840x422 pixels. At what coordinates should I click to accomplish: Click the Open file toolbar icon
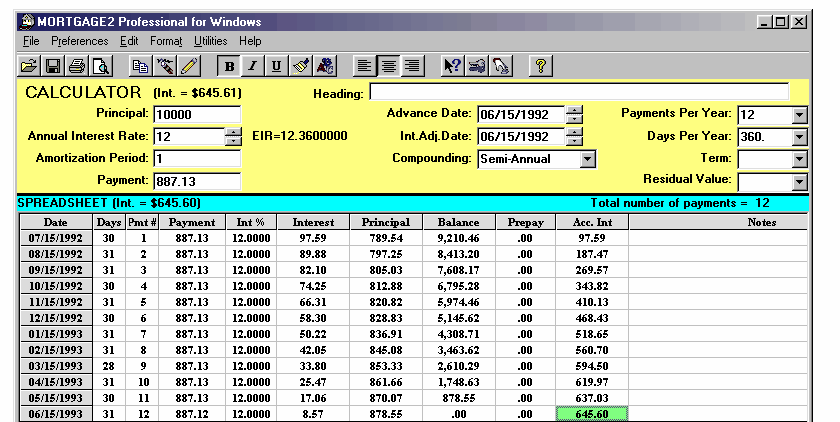29,66
